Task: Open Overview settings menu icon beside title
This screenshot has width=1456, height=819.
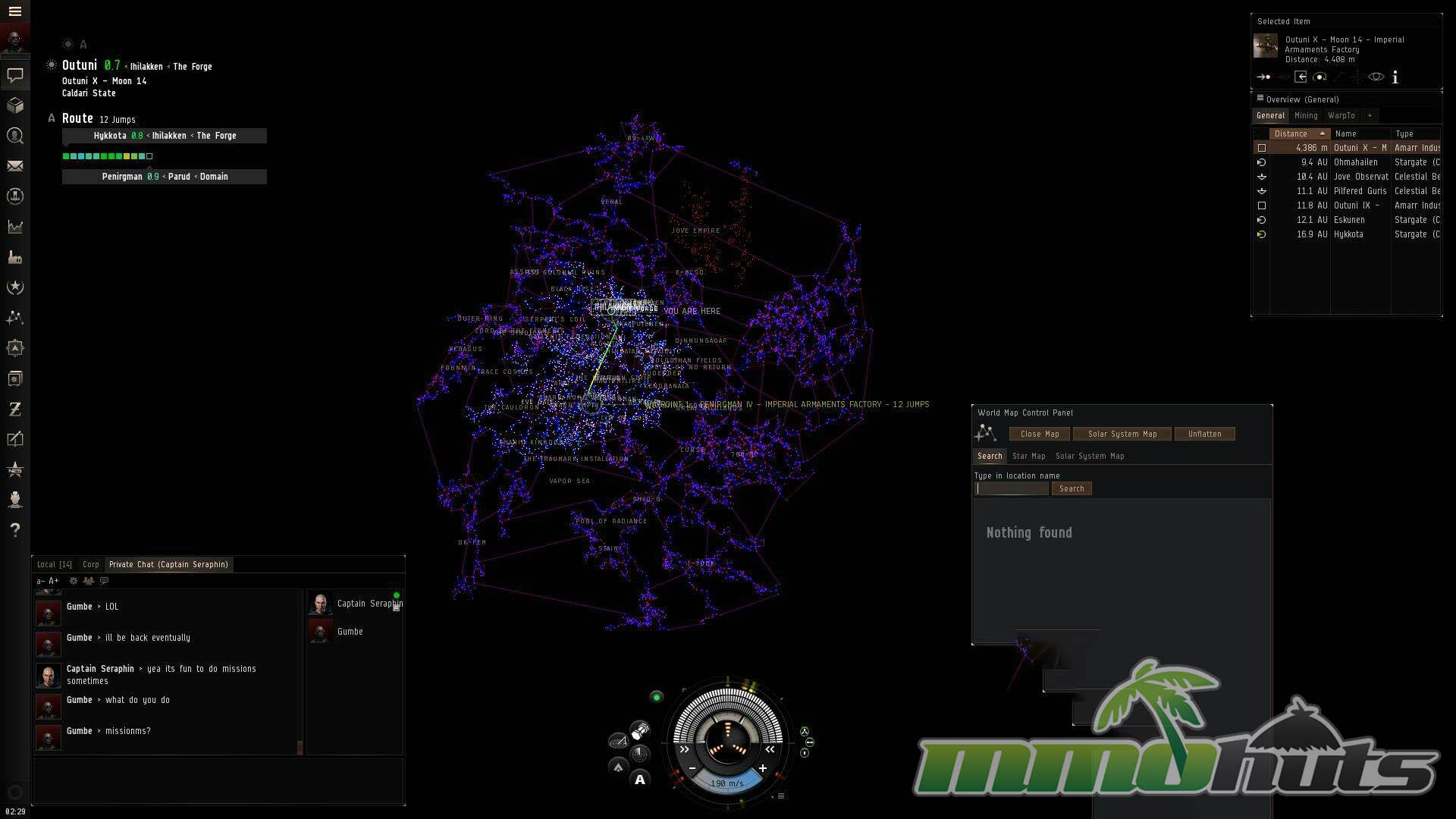Action: pyautogui.click(x=1260, y=99)
